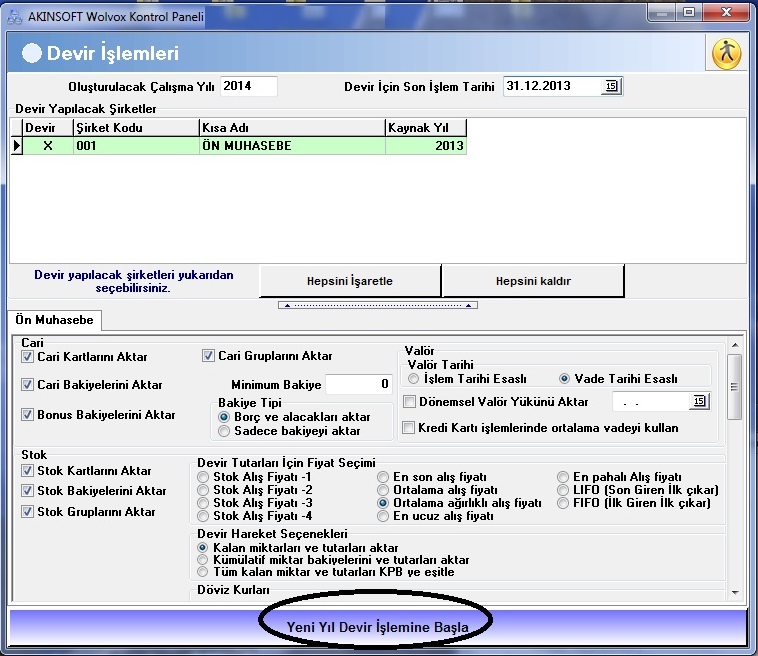Toggle Stok Gruplarını Aktar checkbox
The height and width of the screenshot is (656, 758).
pyautogui.click(x=28, y=511)
